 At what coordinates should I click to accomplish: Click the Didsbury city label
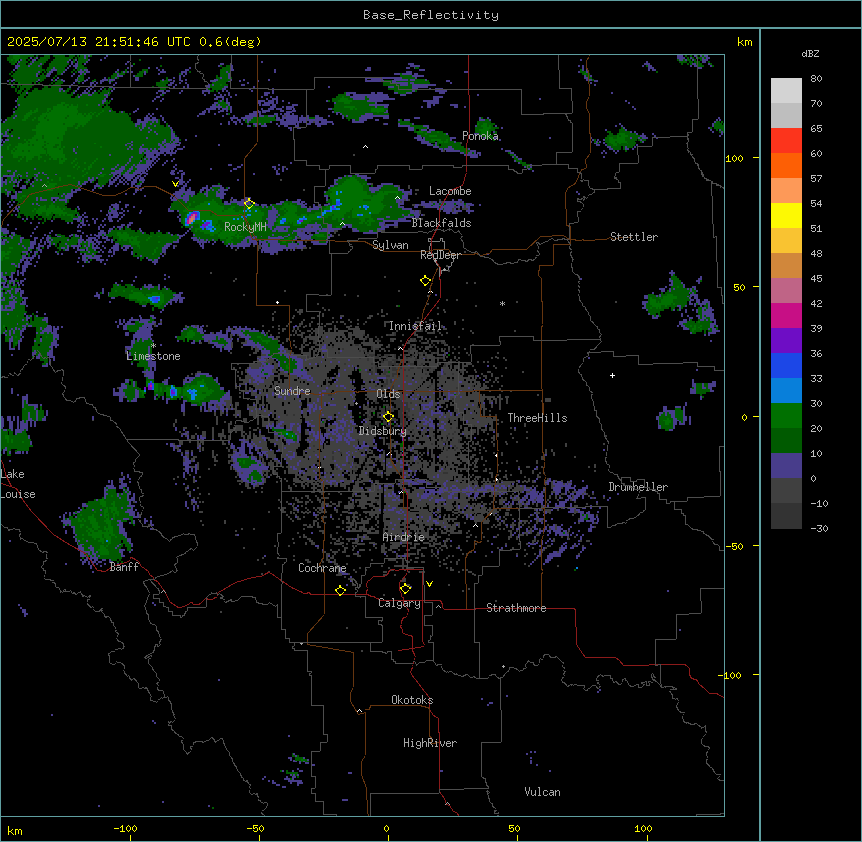[383, 431]
